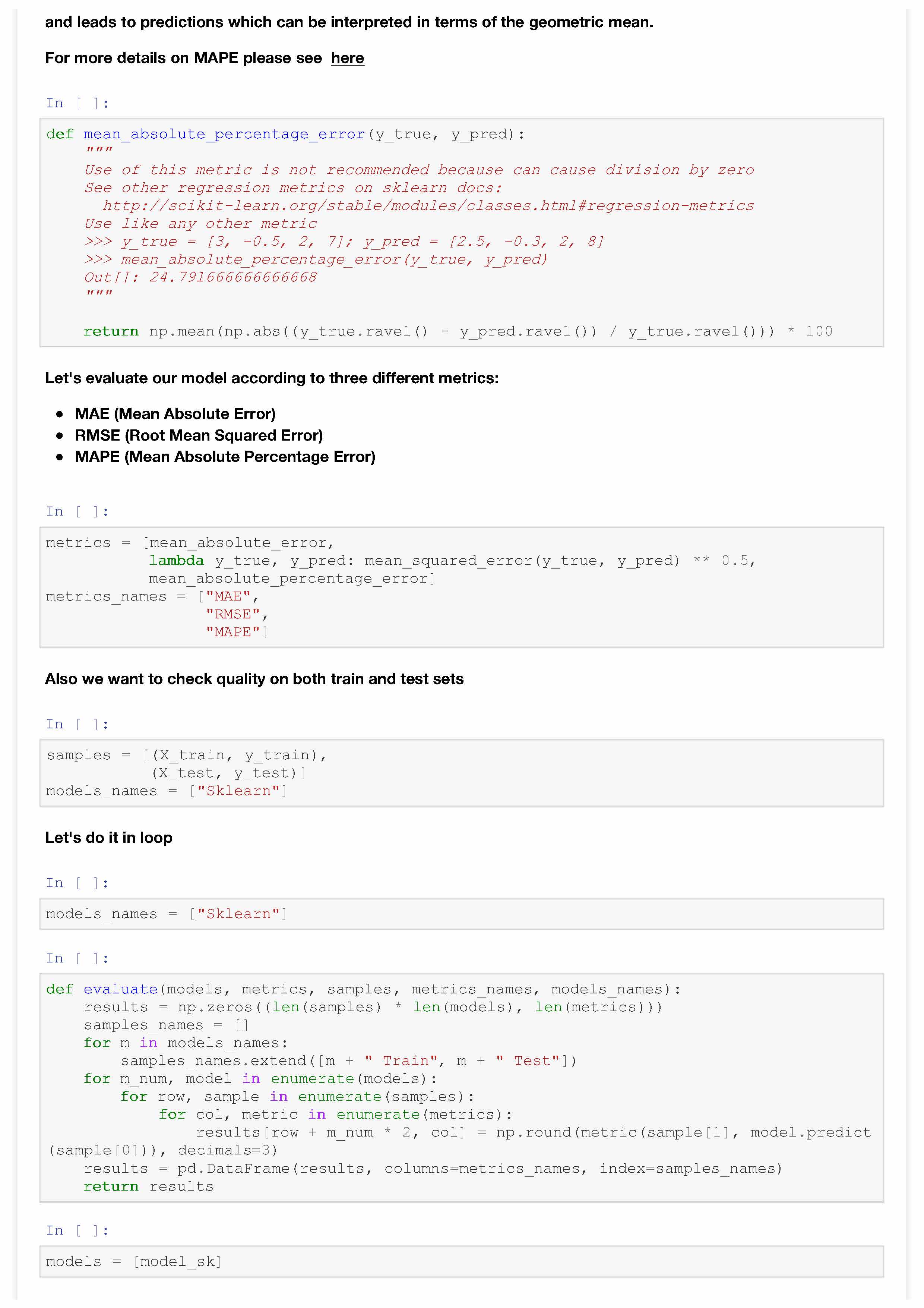Click the "MAPE (Mean Absolute Percentage Error)" bullet
The height and width of the screenshot is (1308, 924).
[x=225, y=457]
